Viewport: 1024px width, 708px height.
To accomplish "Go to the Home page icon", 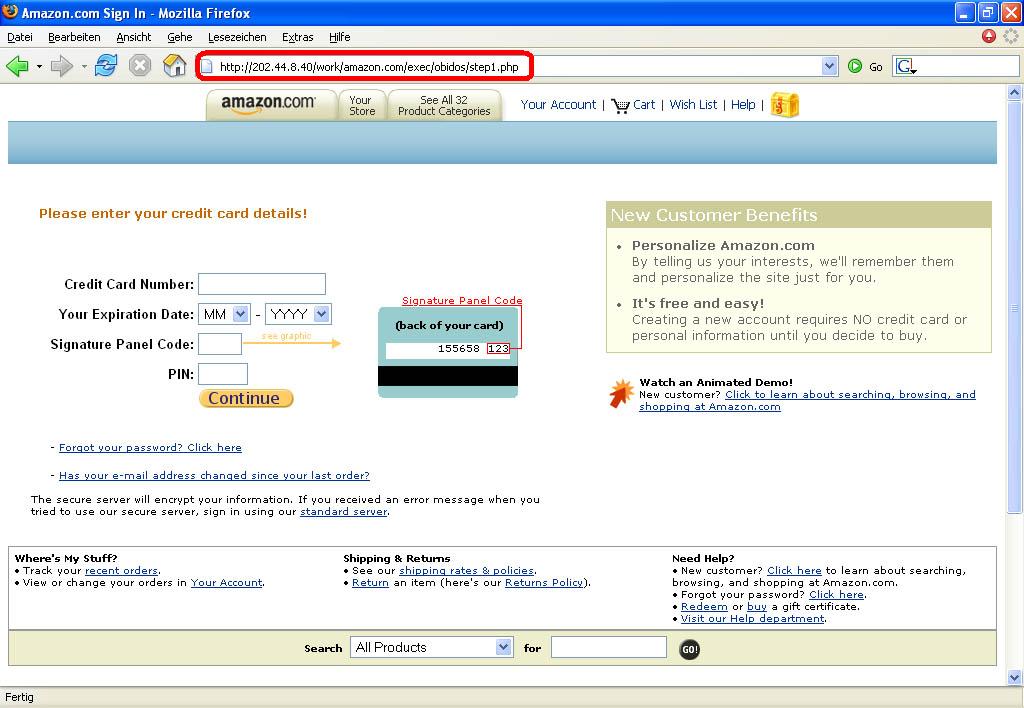I will (174, 66).
